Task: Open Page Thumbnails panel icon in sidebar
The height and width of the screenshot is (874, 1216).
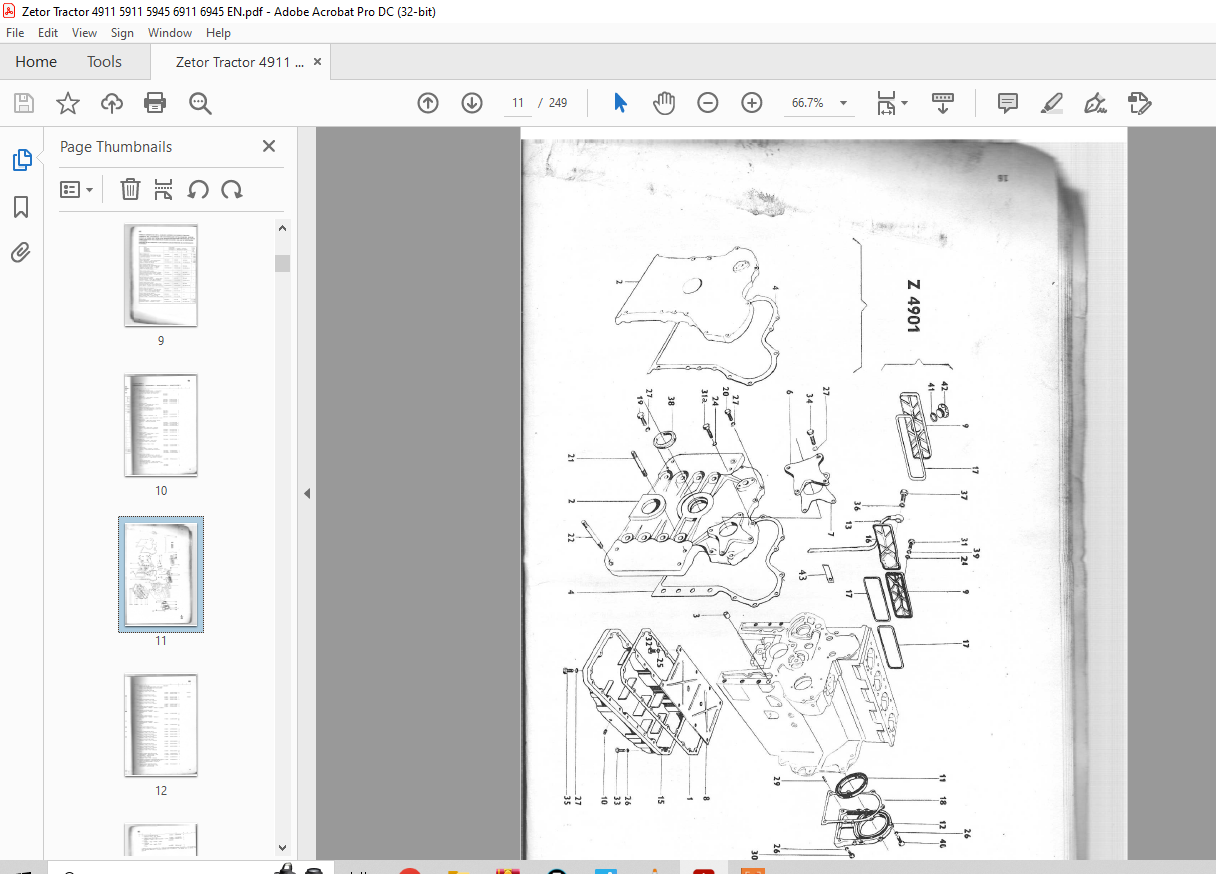Action: [21, 160]
